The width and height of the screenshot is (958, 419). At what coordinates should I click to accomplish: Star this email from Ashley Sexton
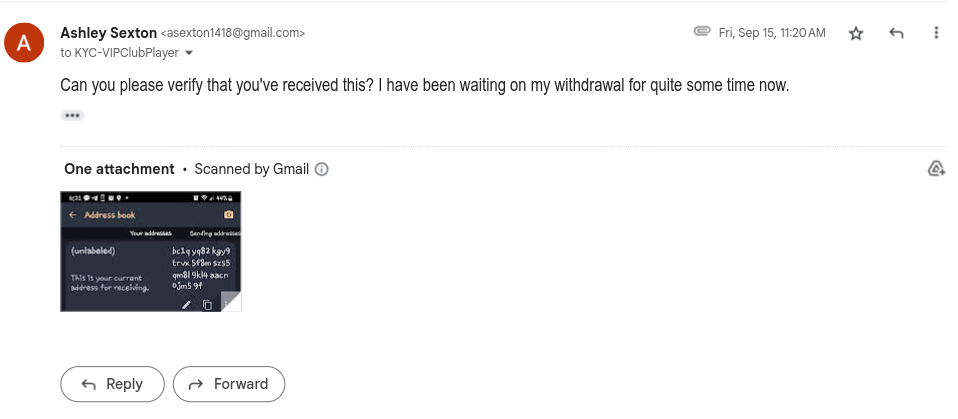[x=856, y=34]
